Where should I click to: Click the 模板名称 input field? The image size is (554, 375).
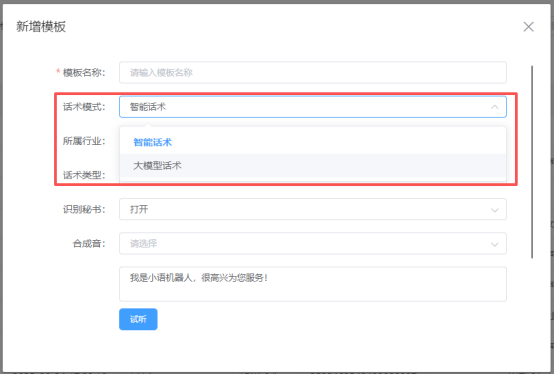pyautogui.click(x=313, y=72)
